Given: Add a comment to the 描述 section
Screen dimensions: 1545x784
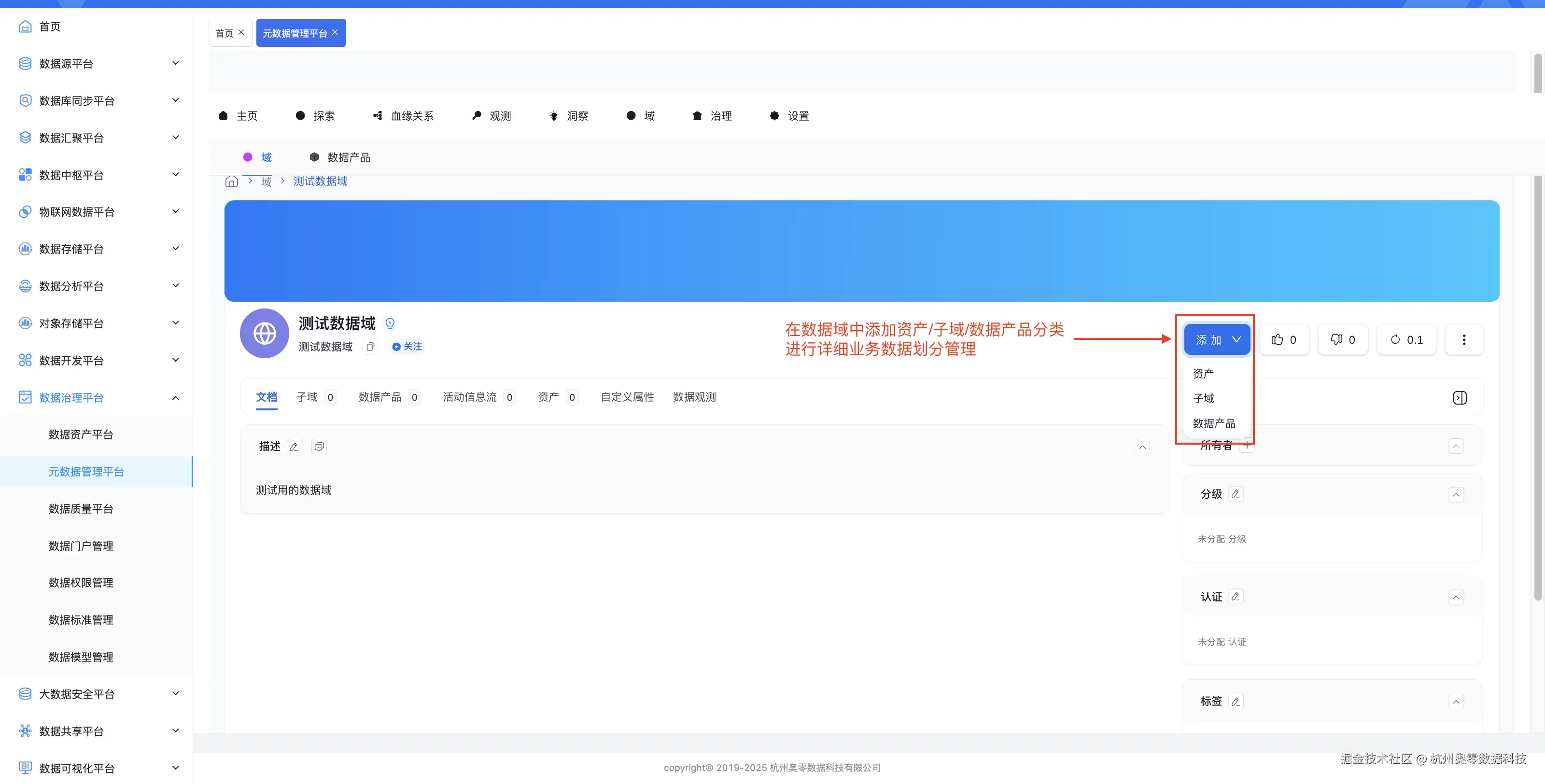Looking at the screenshot, I should (319, 446).
